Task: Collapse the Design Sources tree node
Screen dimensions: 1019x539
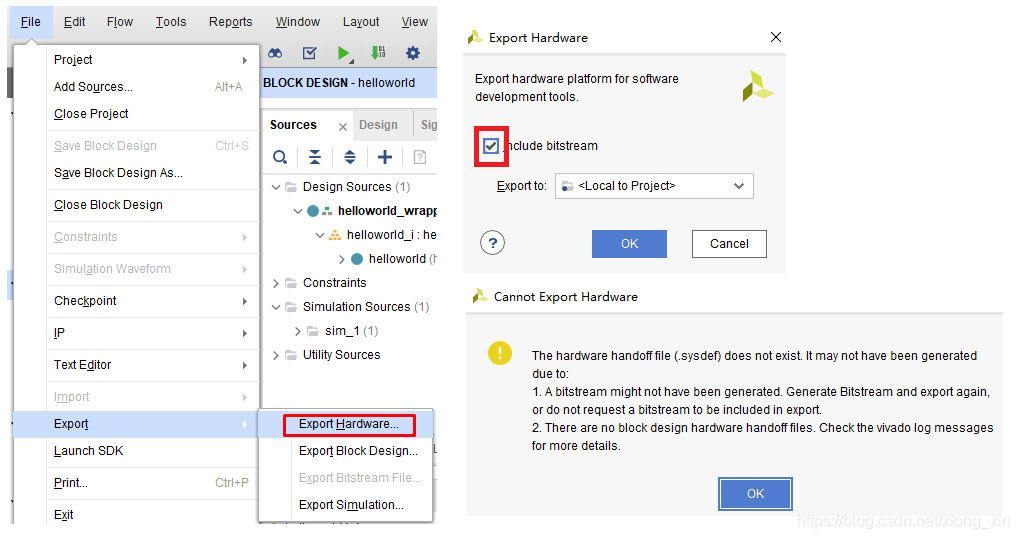Action: [x=276, y=187]
